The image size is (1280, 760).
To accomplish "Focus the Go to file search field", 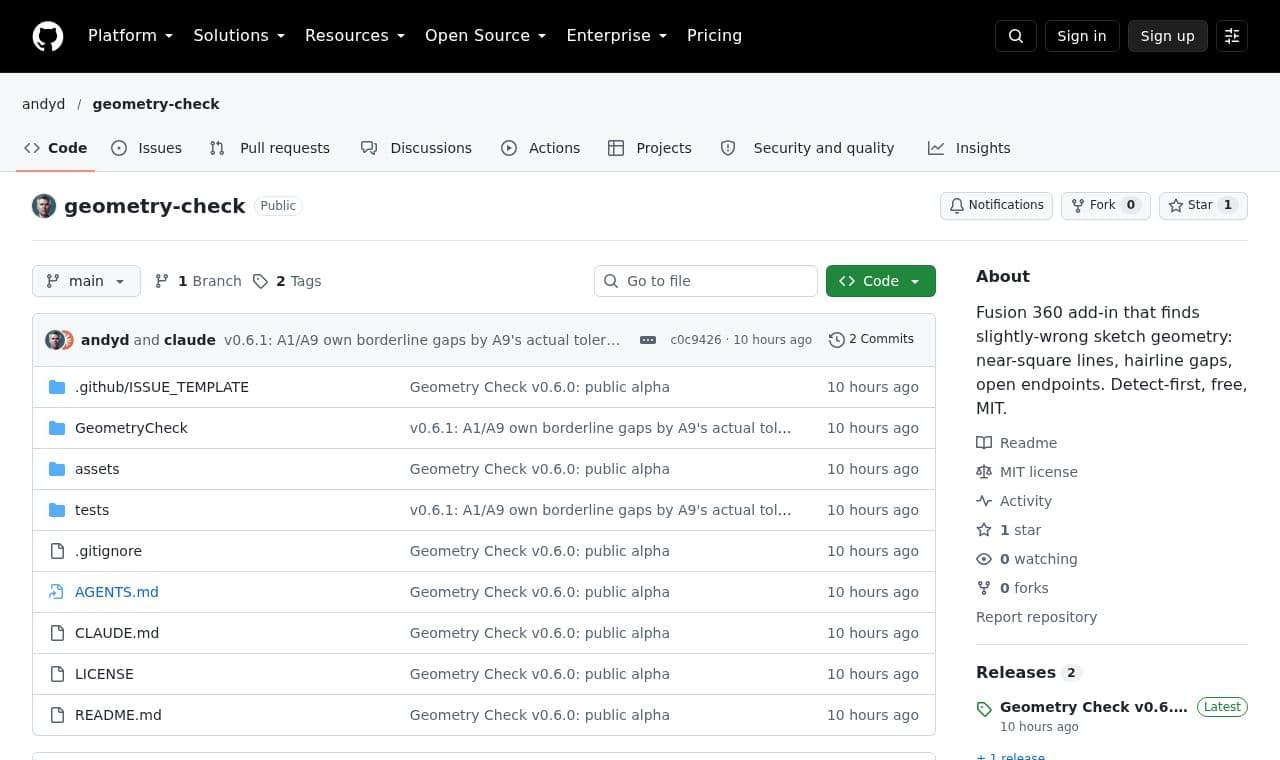I will (x=706, y=281).
